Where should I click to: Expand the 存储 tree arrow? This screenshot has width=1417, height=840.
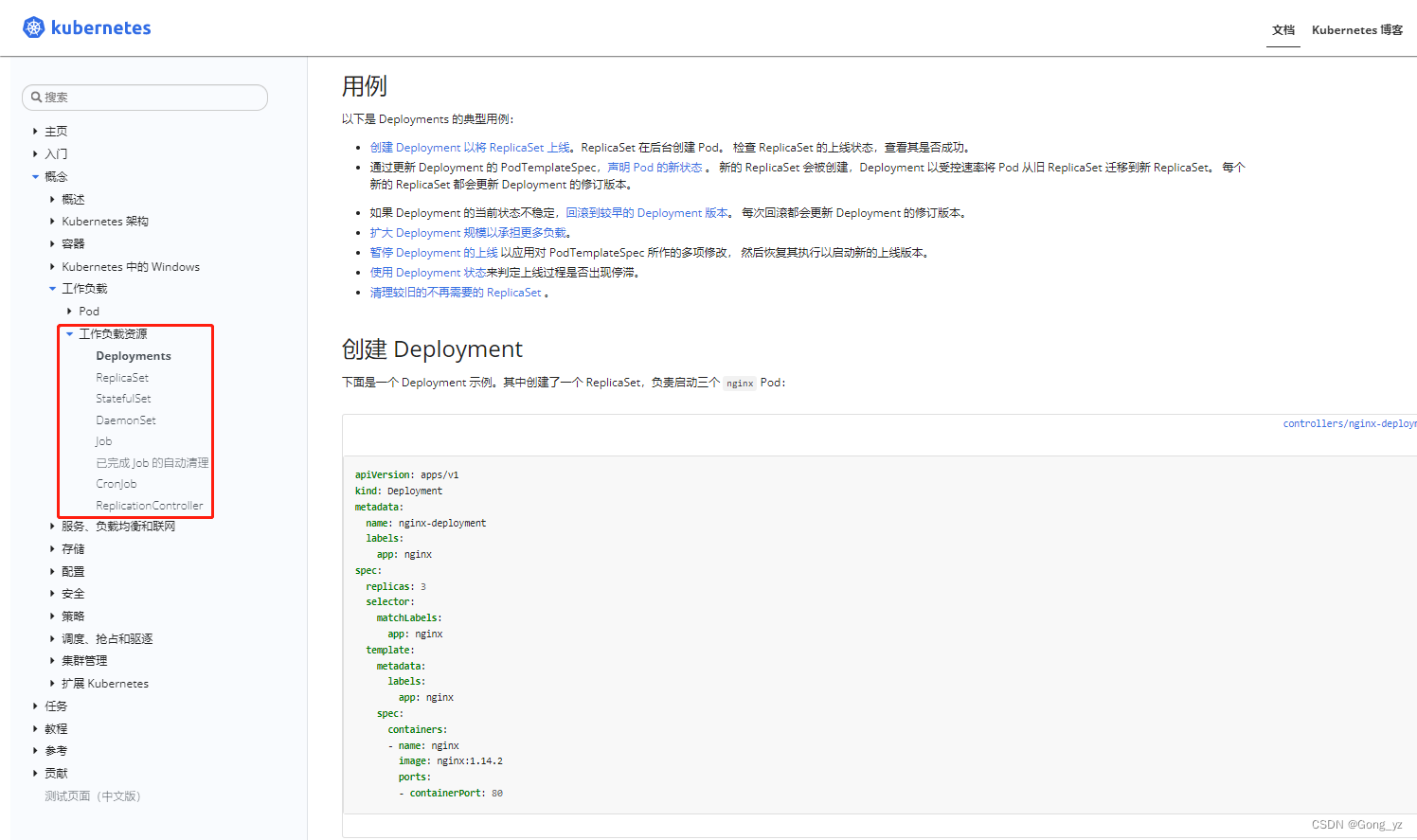point(52,549)
